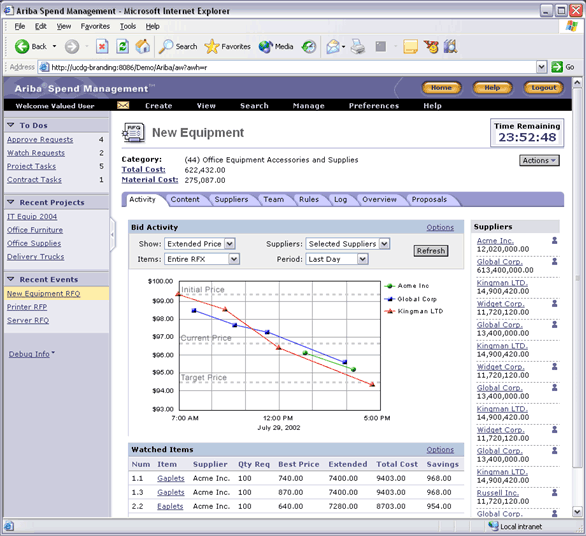Switch to the Suppliers tab

[231, 200]
